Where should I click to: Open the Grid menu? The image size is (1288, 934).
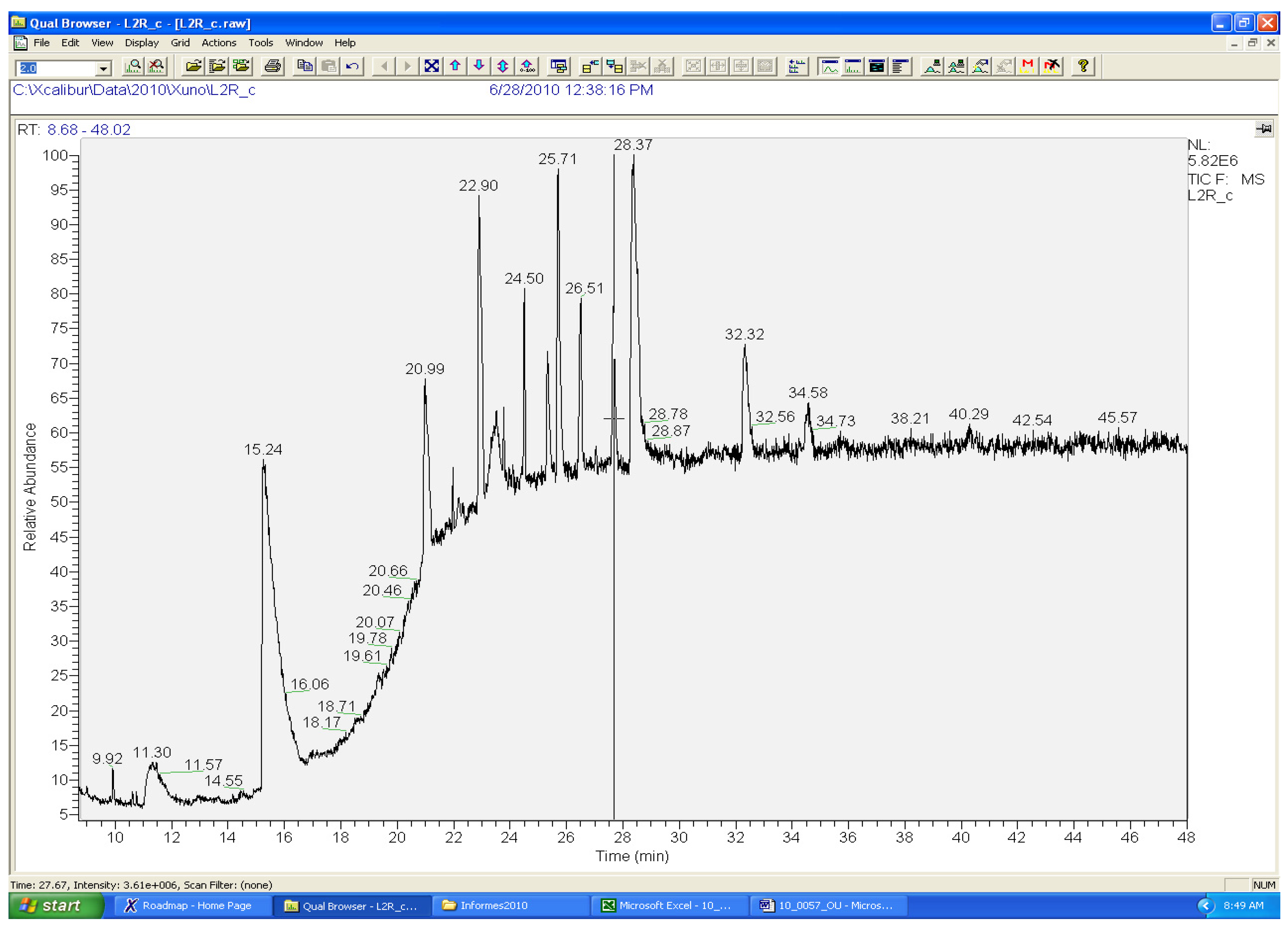(x=180, y=42)
